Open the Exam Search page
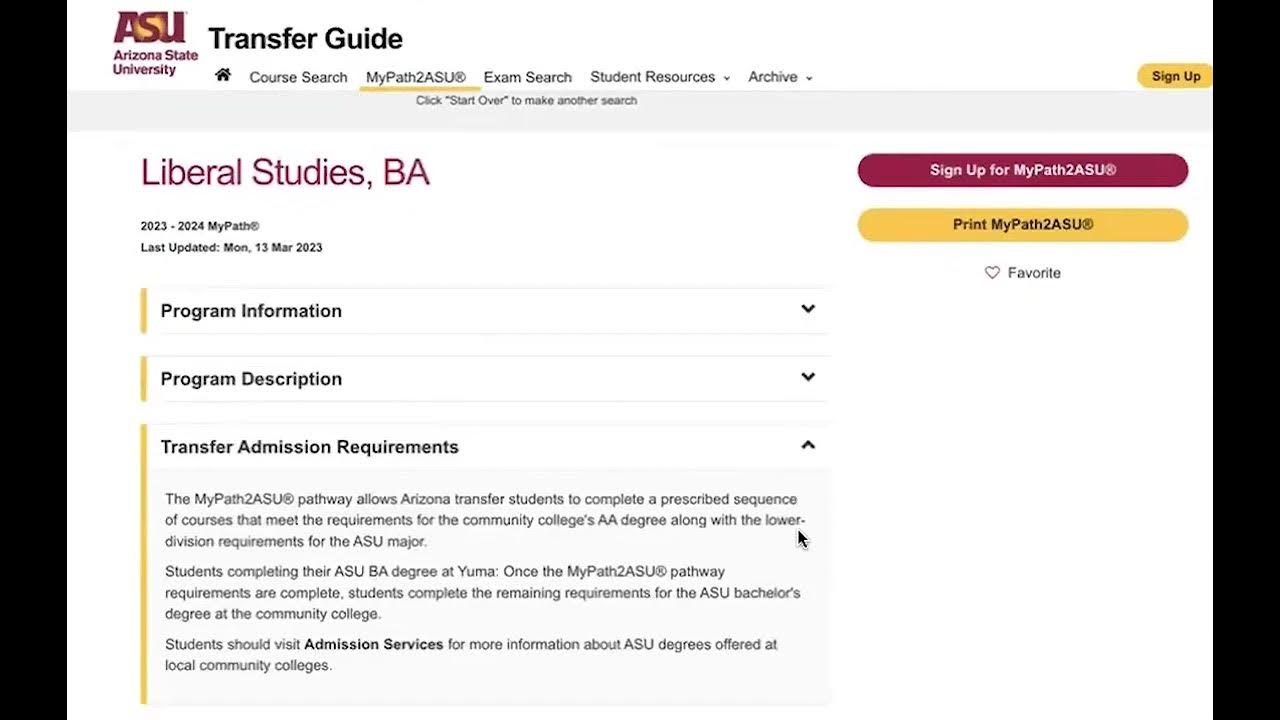Image resolution: width=1280 pixels, height=720 pixels. [528, 77]
